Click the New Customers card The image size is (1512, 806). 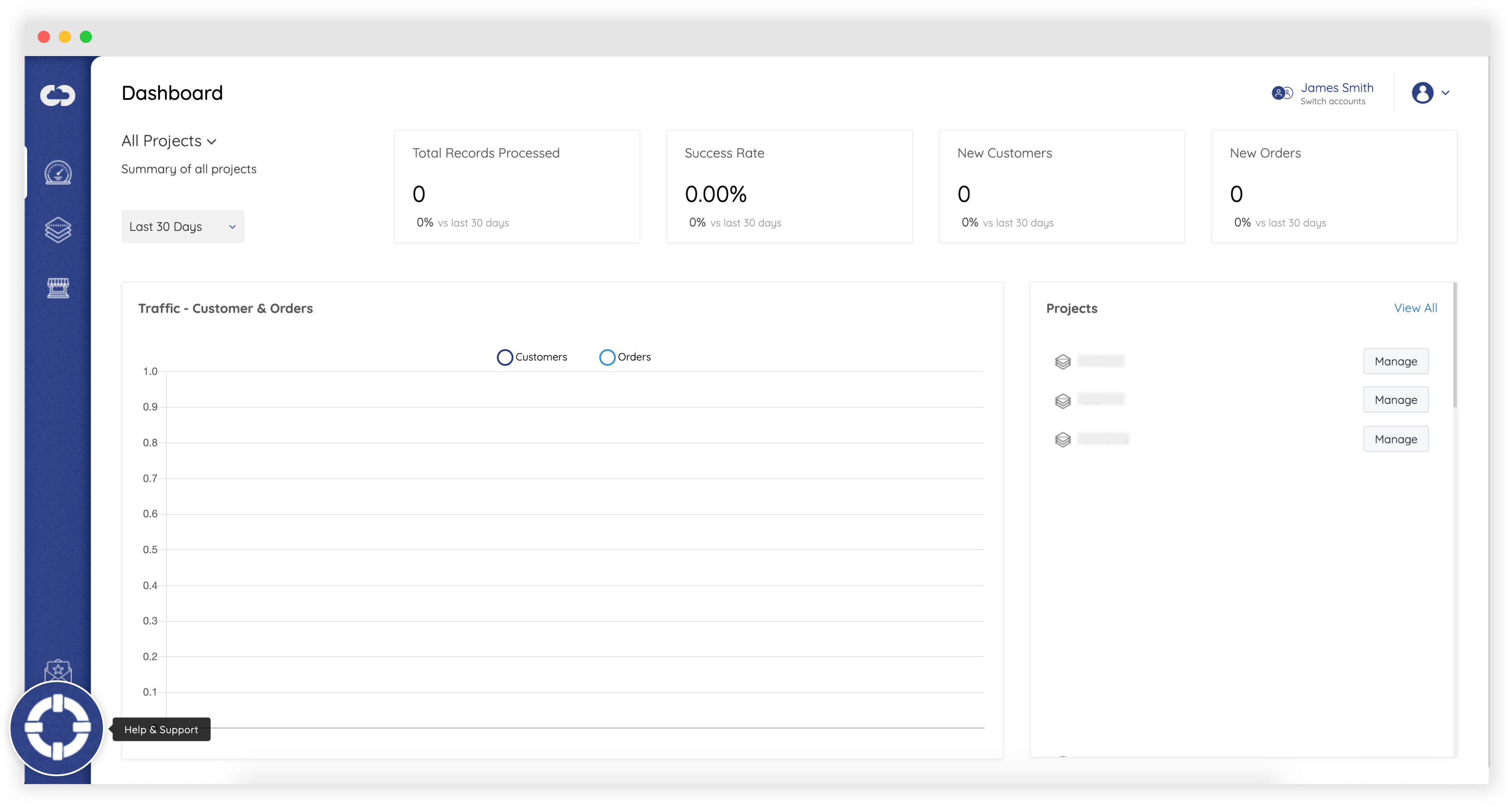coord(1061,186)
